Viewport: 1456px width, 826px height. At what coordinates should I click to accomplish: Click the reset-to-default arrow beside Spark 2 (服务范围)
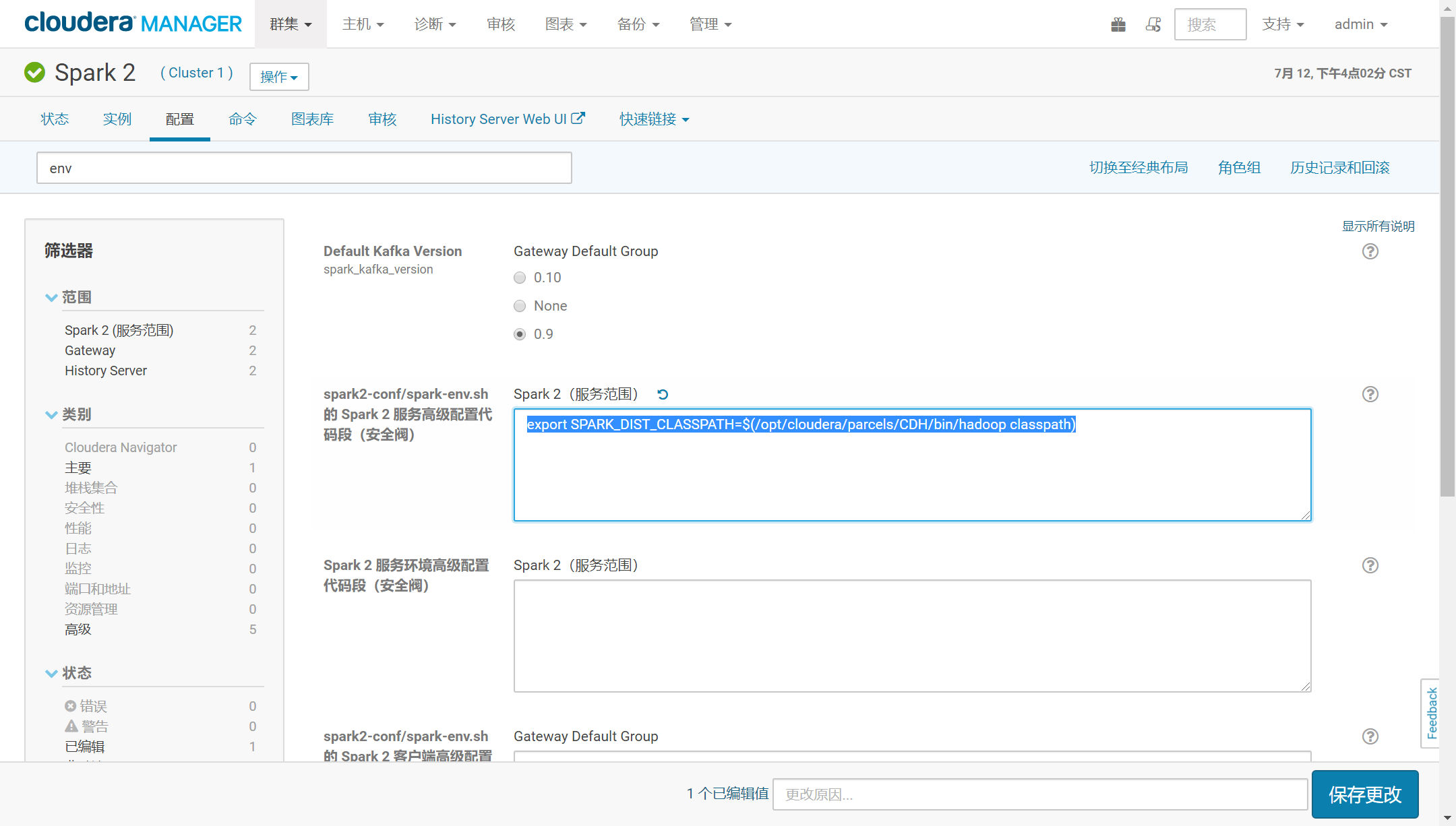point(663,395)
